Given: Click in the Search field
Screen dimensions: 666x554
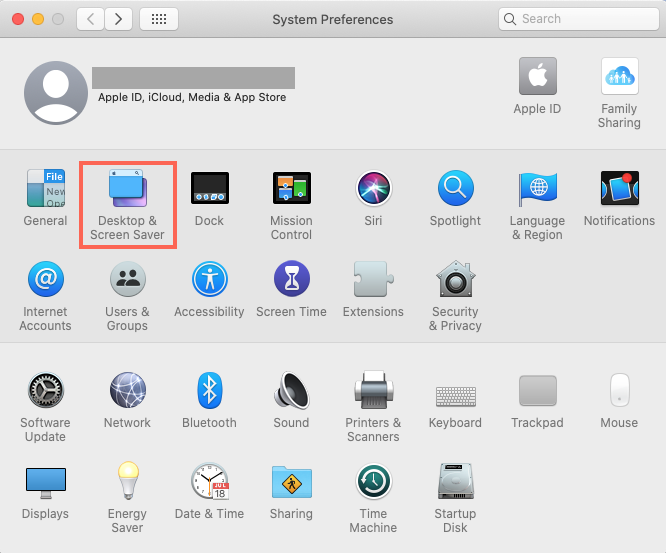Looking at the screenshot, I should [x=579, y=19].
